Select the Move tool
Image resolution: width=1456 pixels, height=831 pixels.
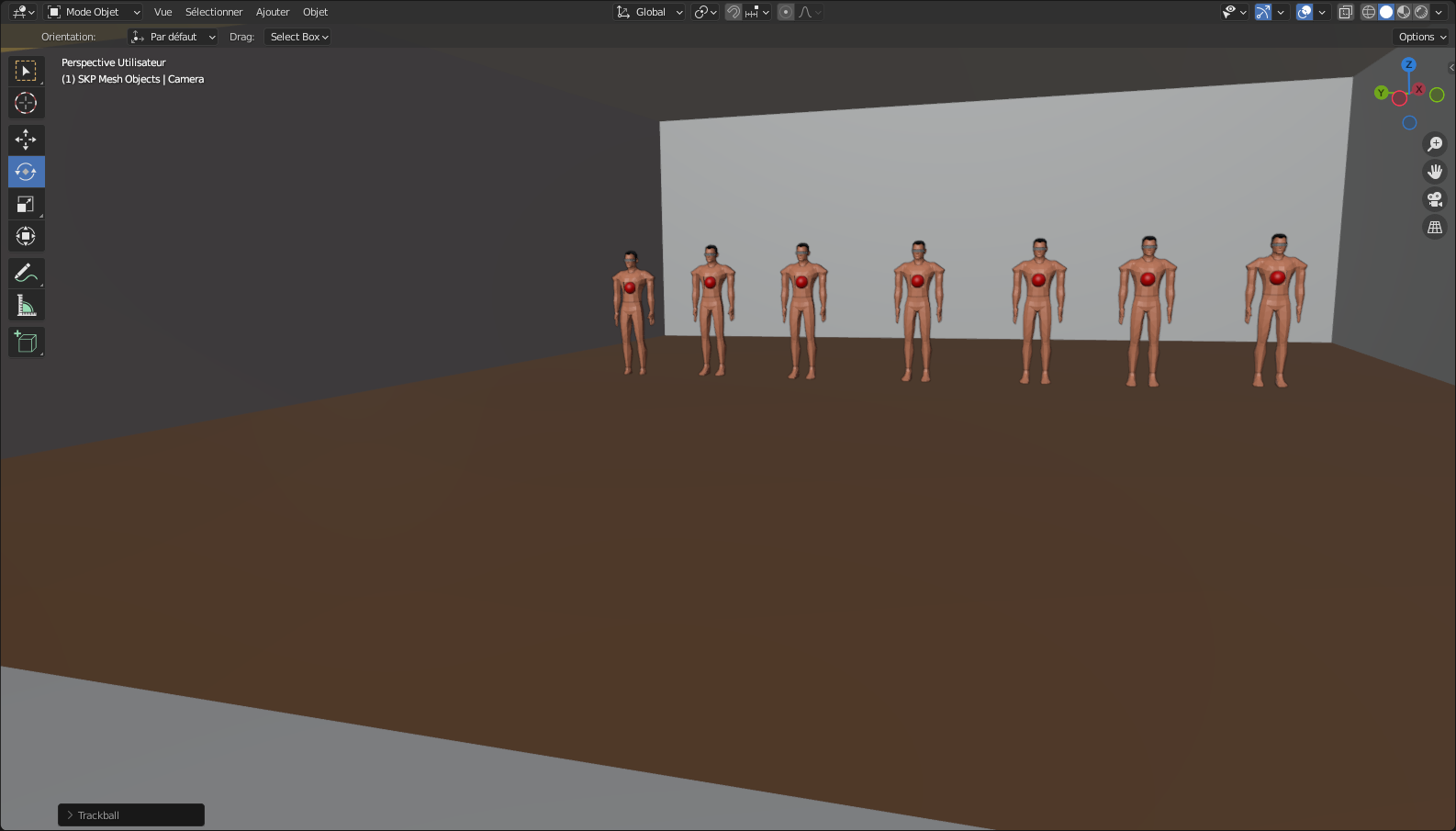[x=26, y=140]
